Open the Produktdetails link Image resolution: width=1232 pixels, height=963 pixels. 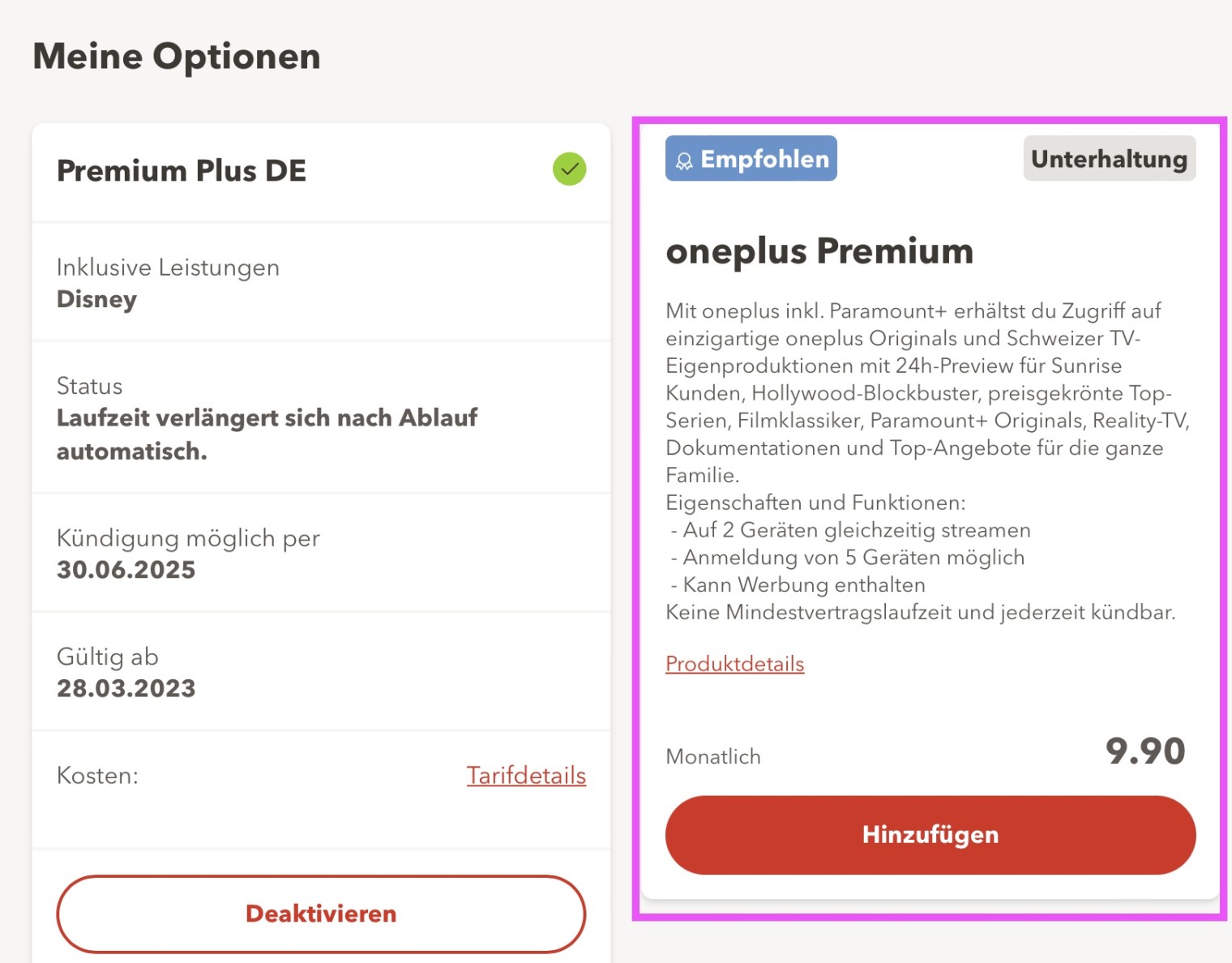(734, 664)
